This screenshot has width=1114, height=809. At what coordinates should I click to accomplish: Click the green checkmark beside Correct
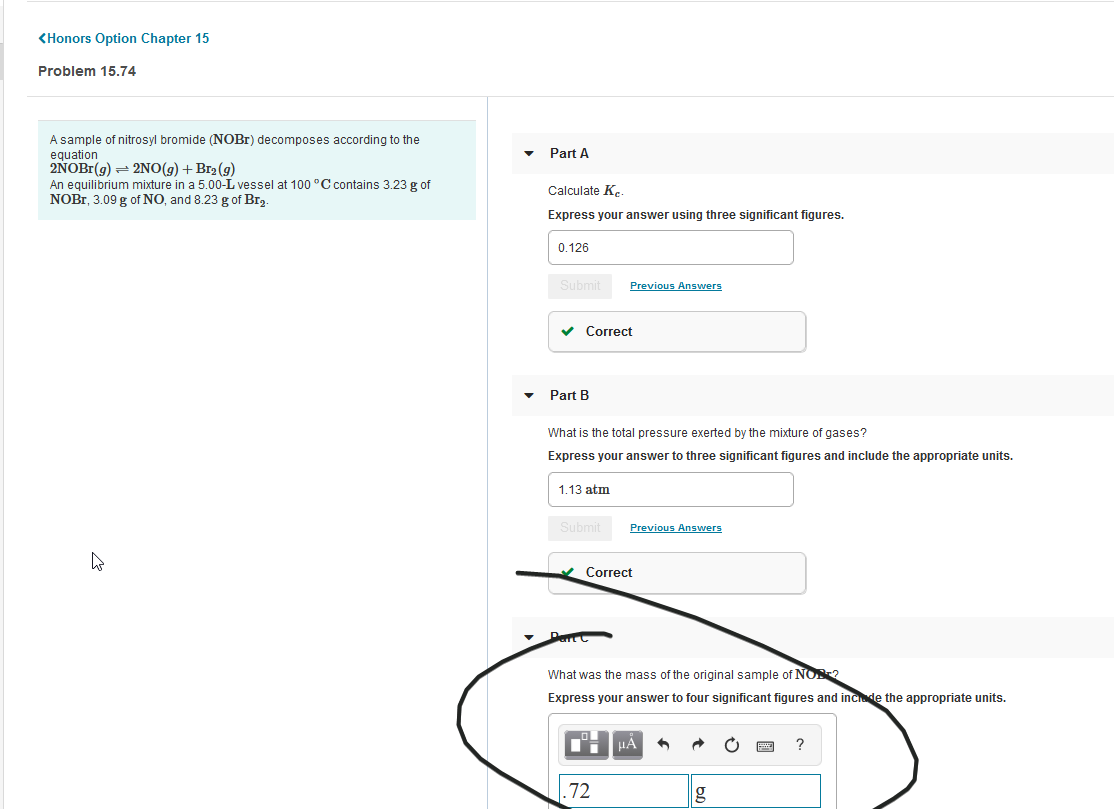click(569, 331)
